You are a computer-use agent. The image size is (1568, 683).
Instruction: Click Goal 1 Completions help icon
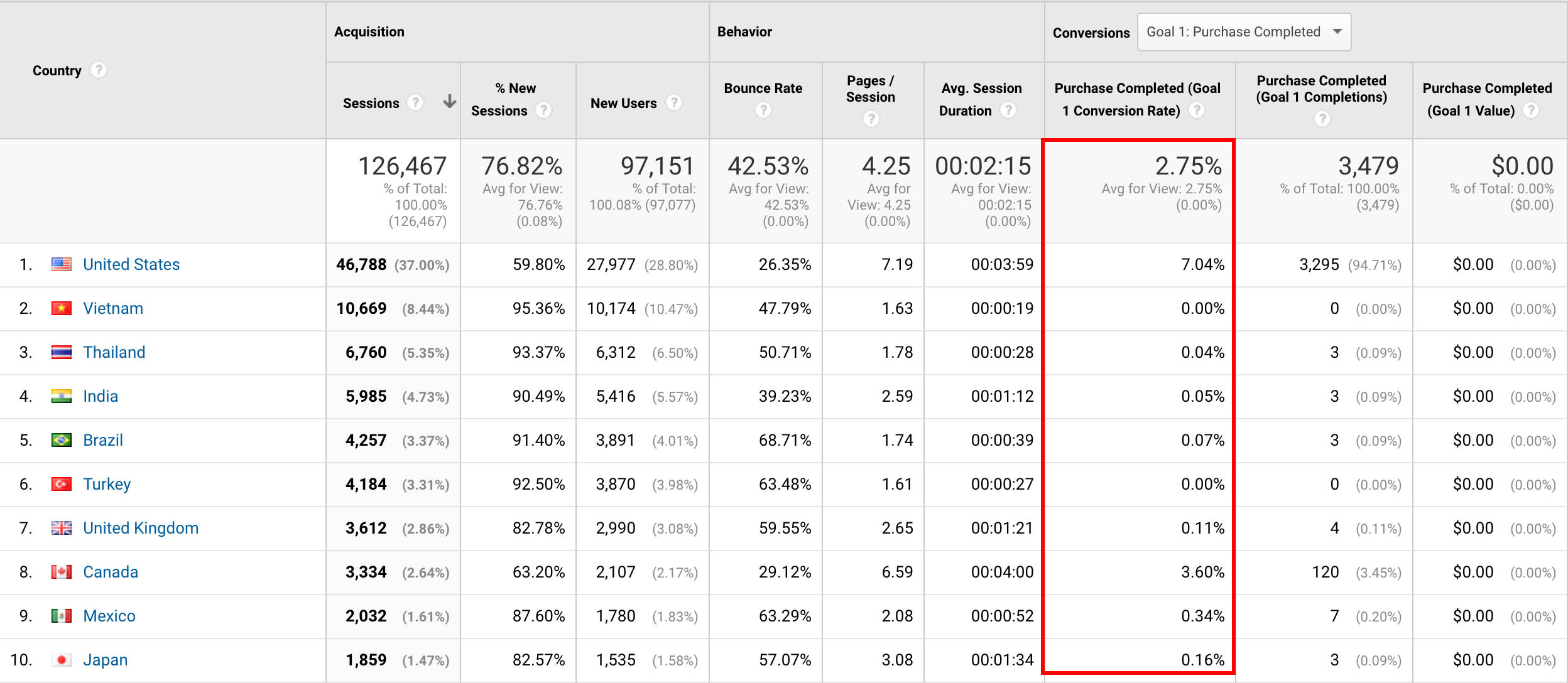1322,118
